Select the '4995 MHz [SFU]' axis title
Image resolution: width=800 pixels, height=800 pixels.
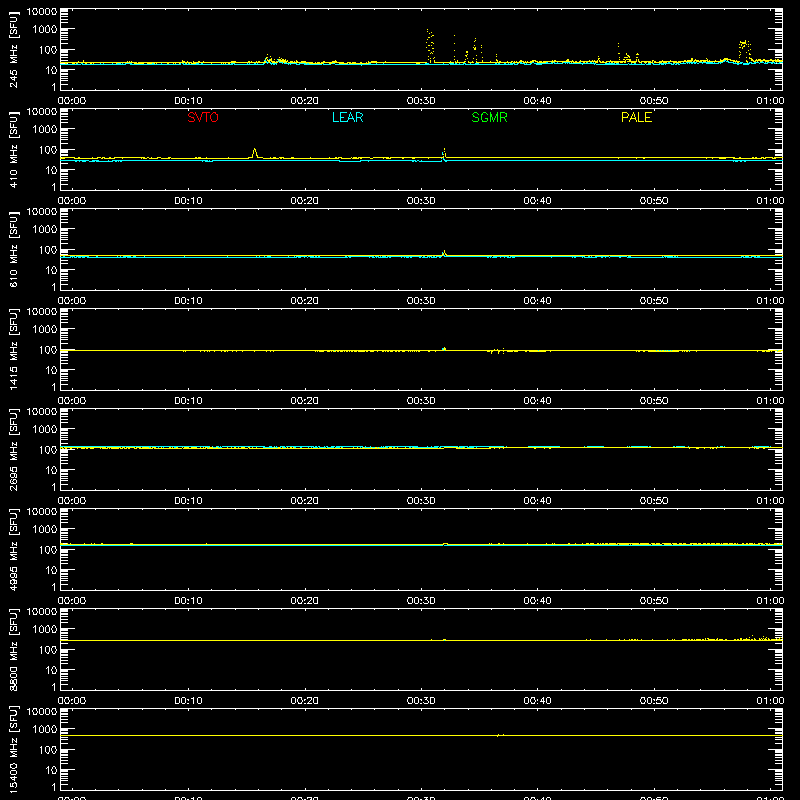pyautogui.click(x=13, y=549)
